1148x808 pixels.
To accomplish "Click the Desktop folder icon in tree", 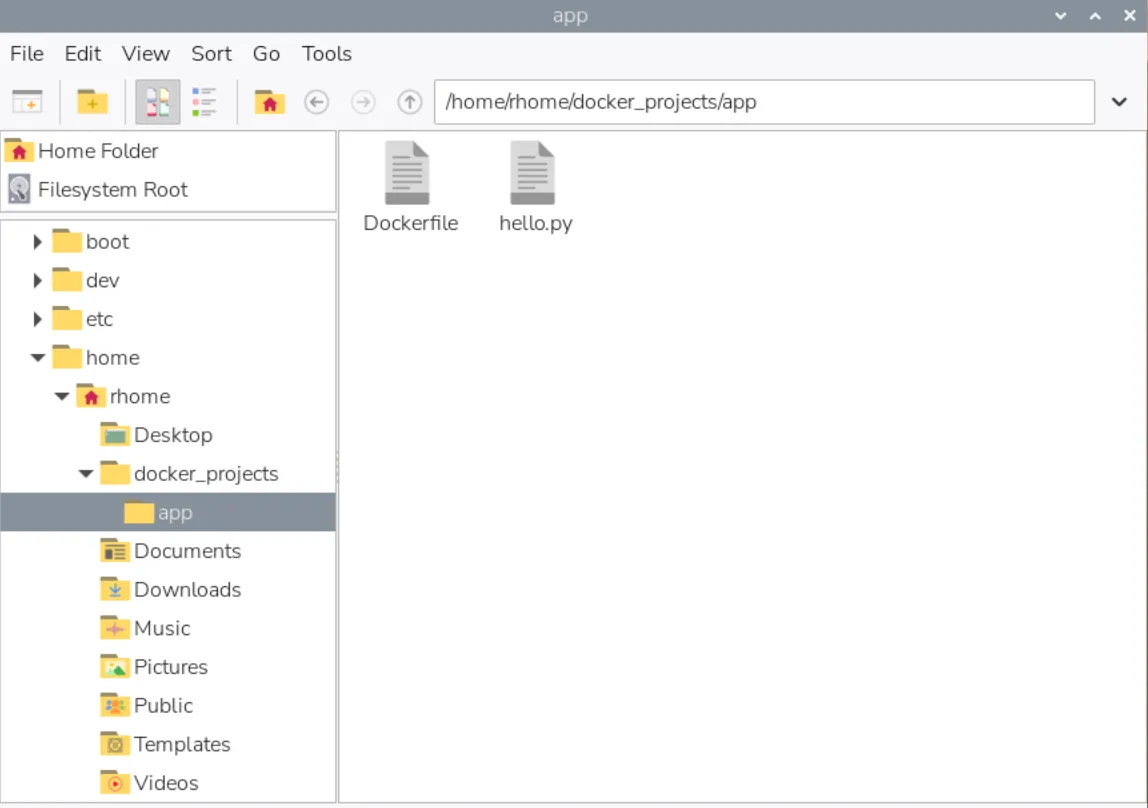I will [x=114, y=435].
